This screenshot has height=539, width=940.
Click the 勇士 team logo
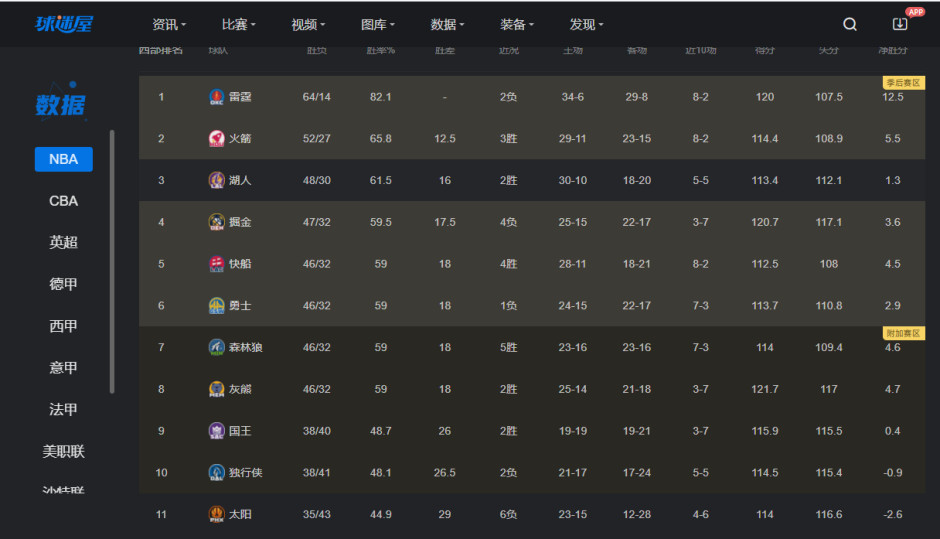[216, 306]
